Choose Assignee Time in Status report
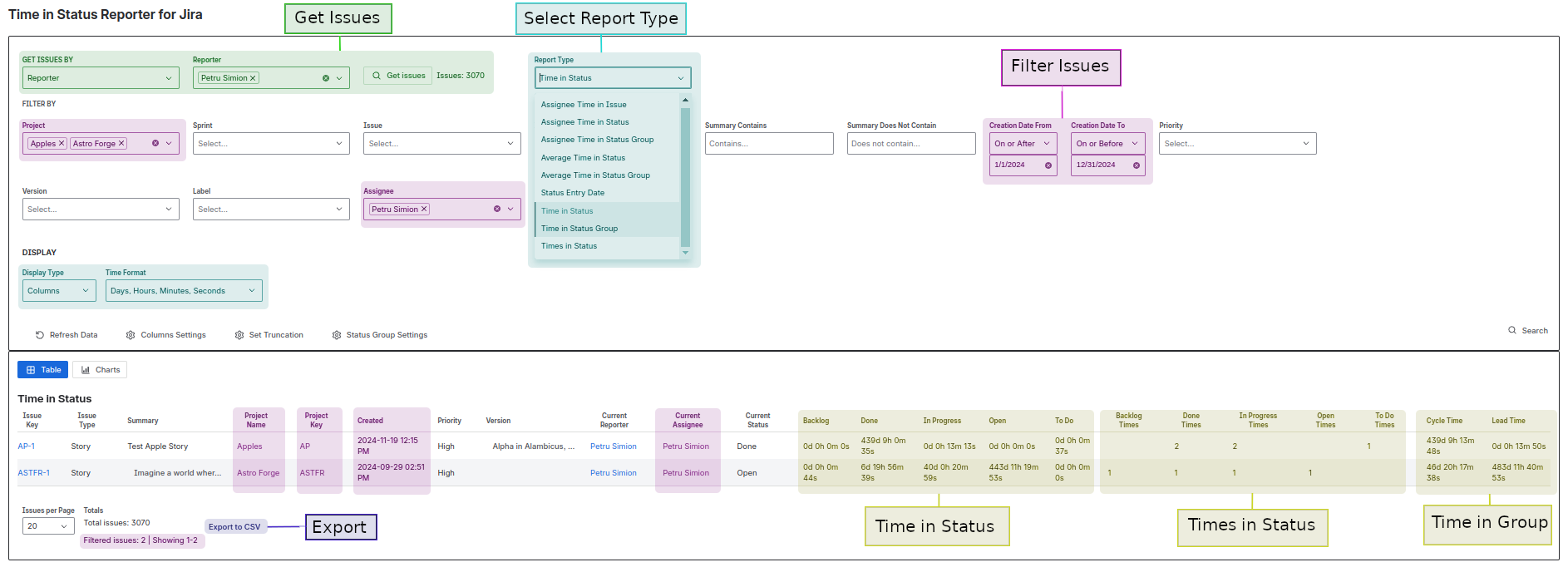The image size is (1568, 577). pos(608,122)
